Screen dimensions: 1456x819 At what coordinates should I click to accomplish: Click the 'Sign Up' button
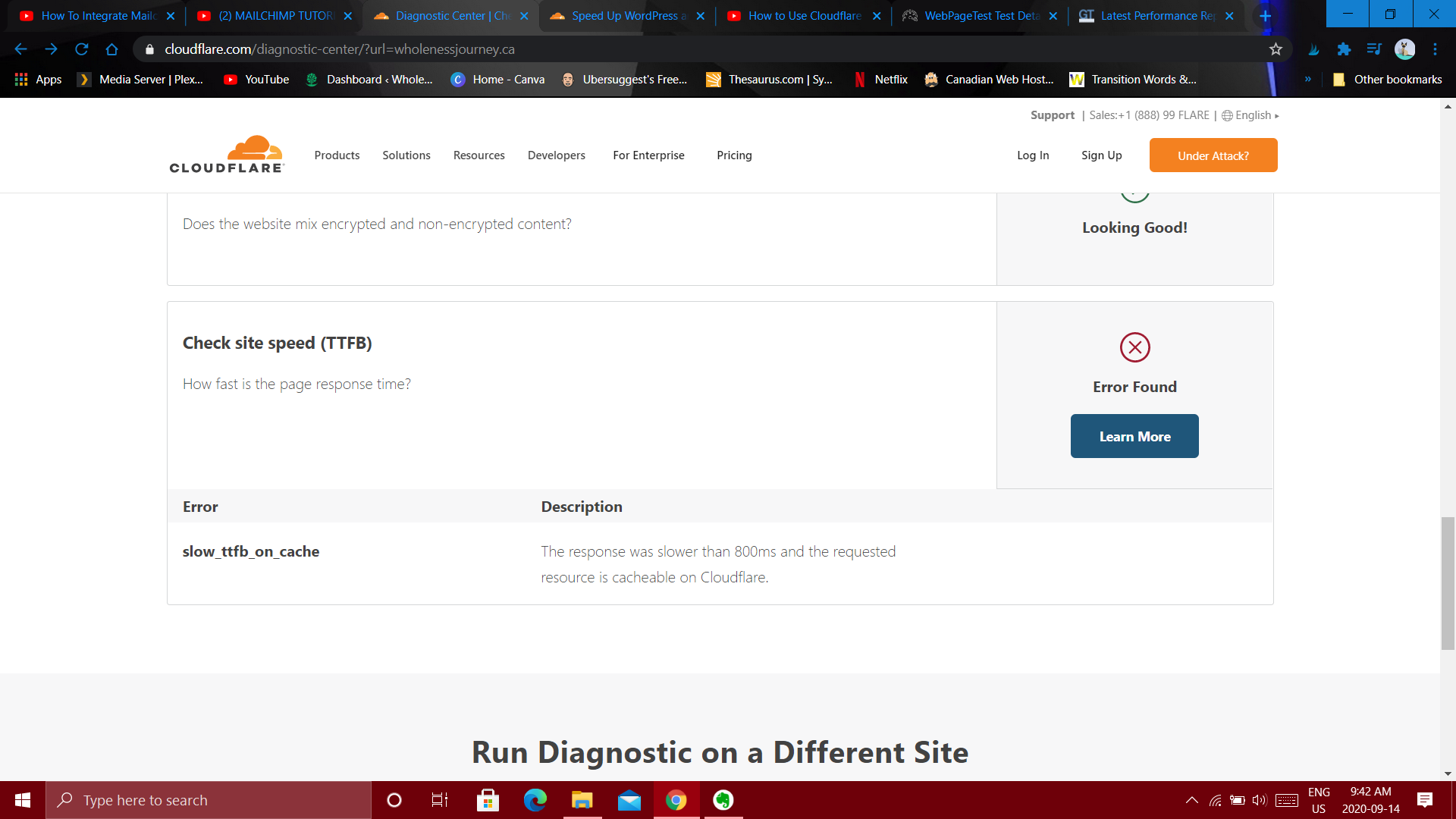(1102, 155)
